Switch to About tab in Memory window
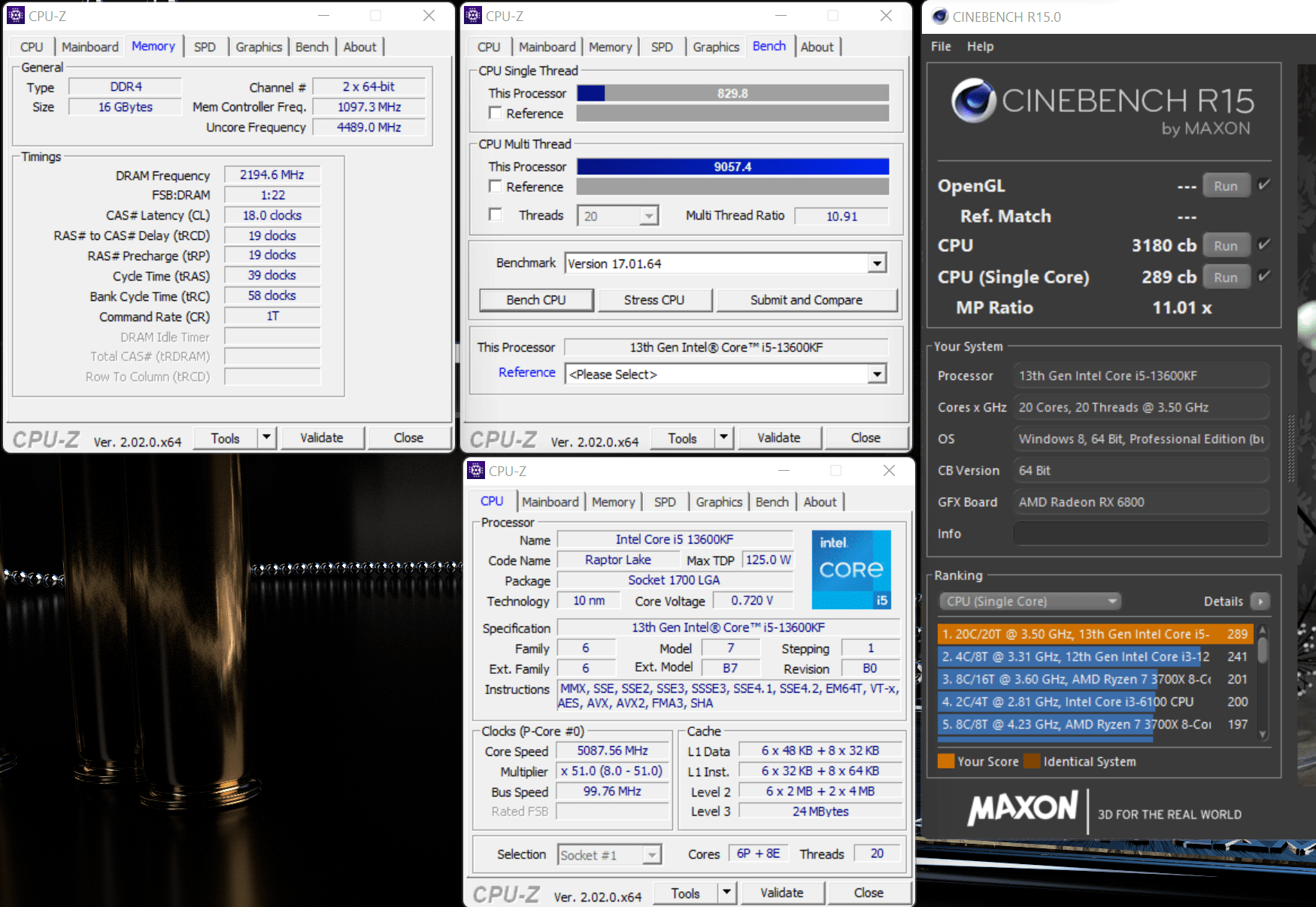Viewport: 1316px width, 907px height. (360, 47)
